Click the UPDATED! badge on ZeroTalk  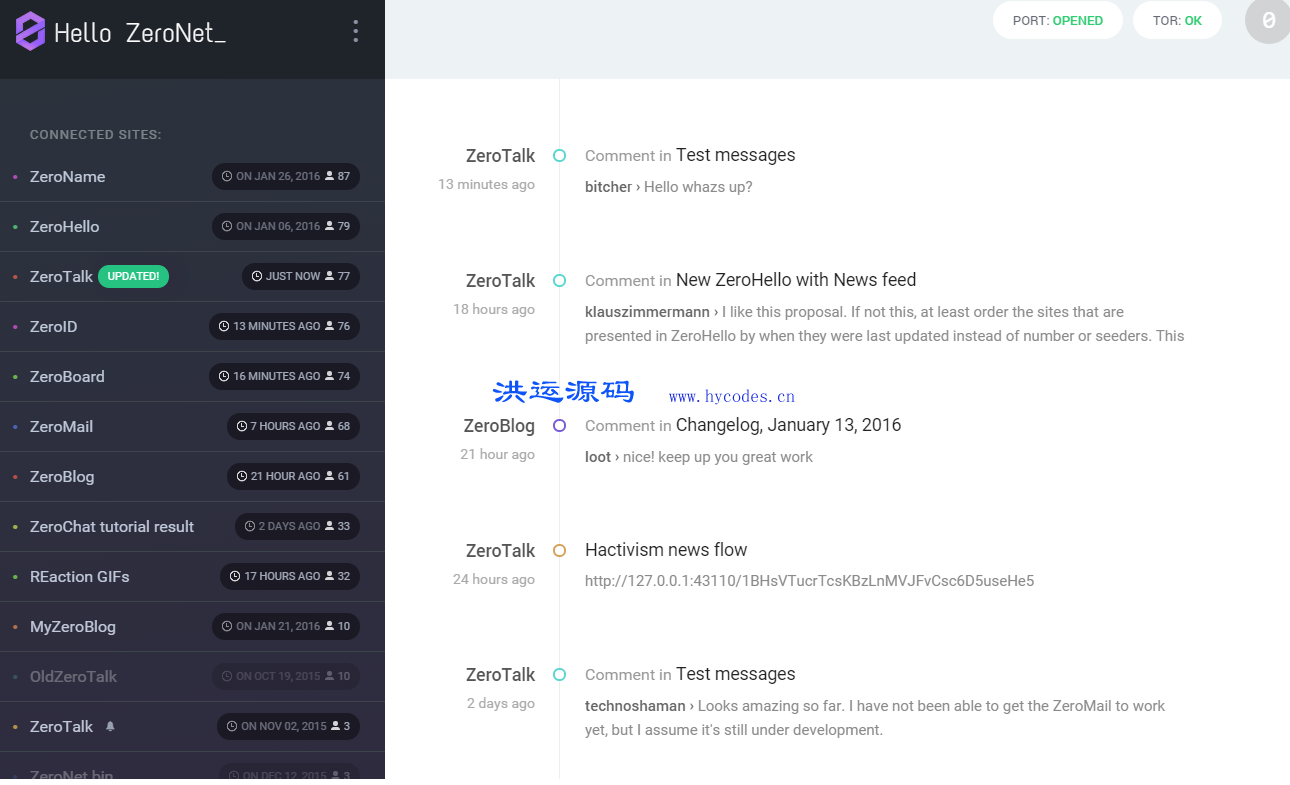[133, 277]
